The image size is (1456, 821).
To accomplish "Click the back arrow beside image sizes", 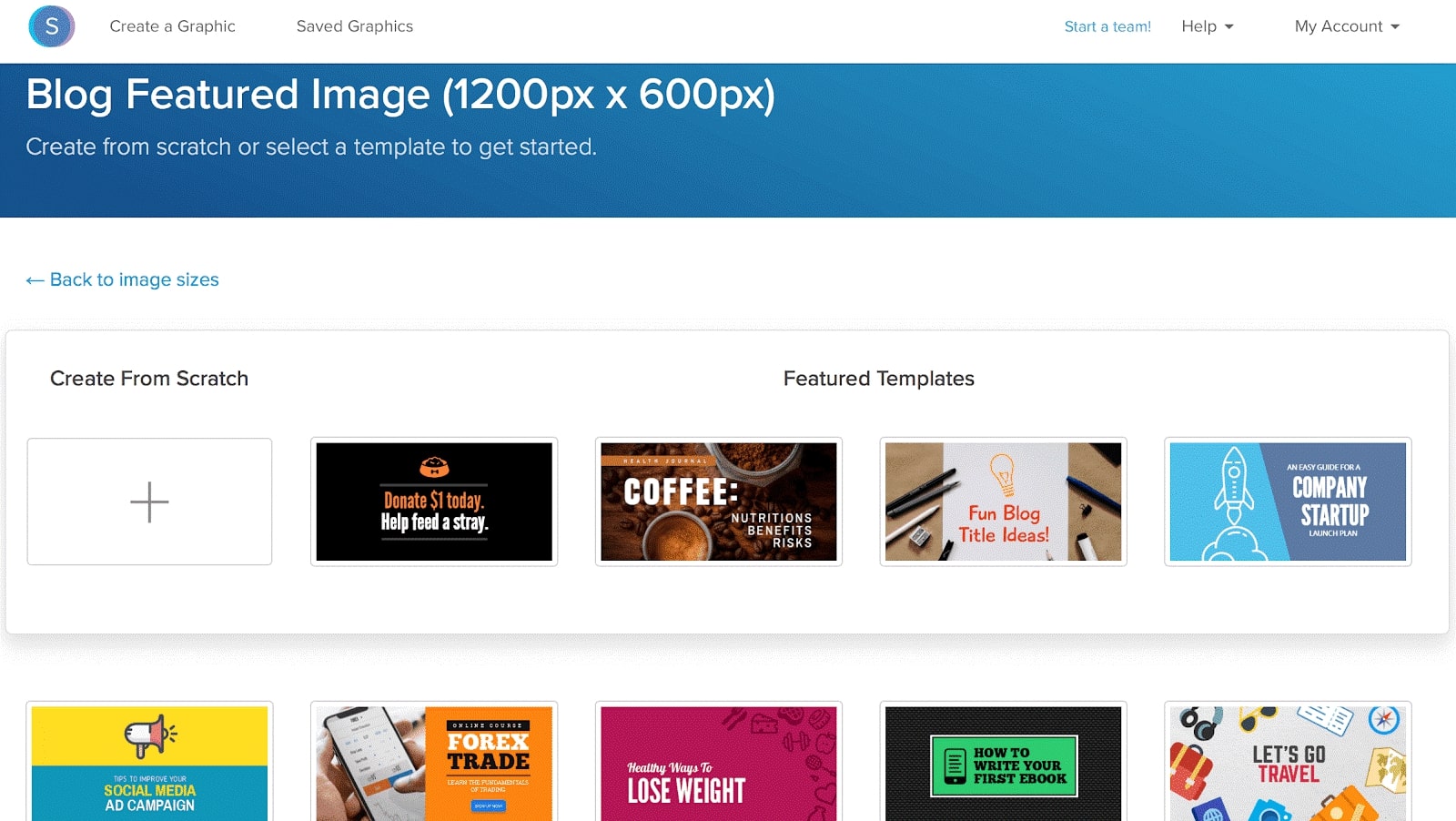I will [x=35, y=280].
